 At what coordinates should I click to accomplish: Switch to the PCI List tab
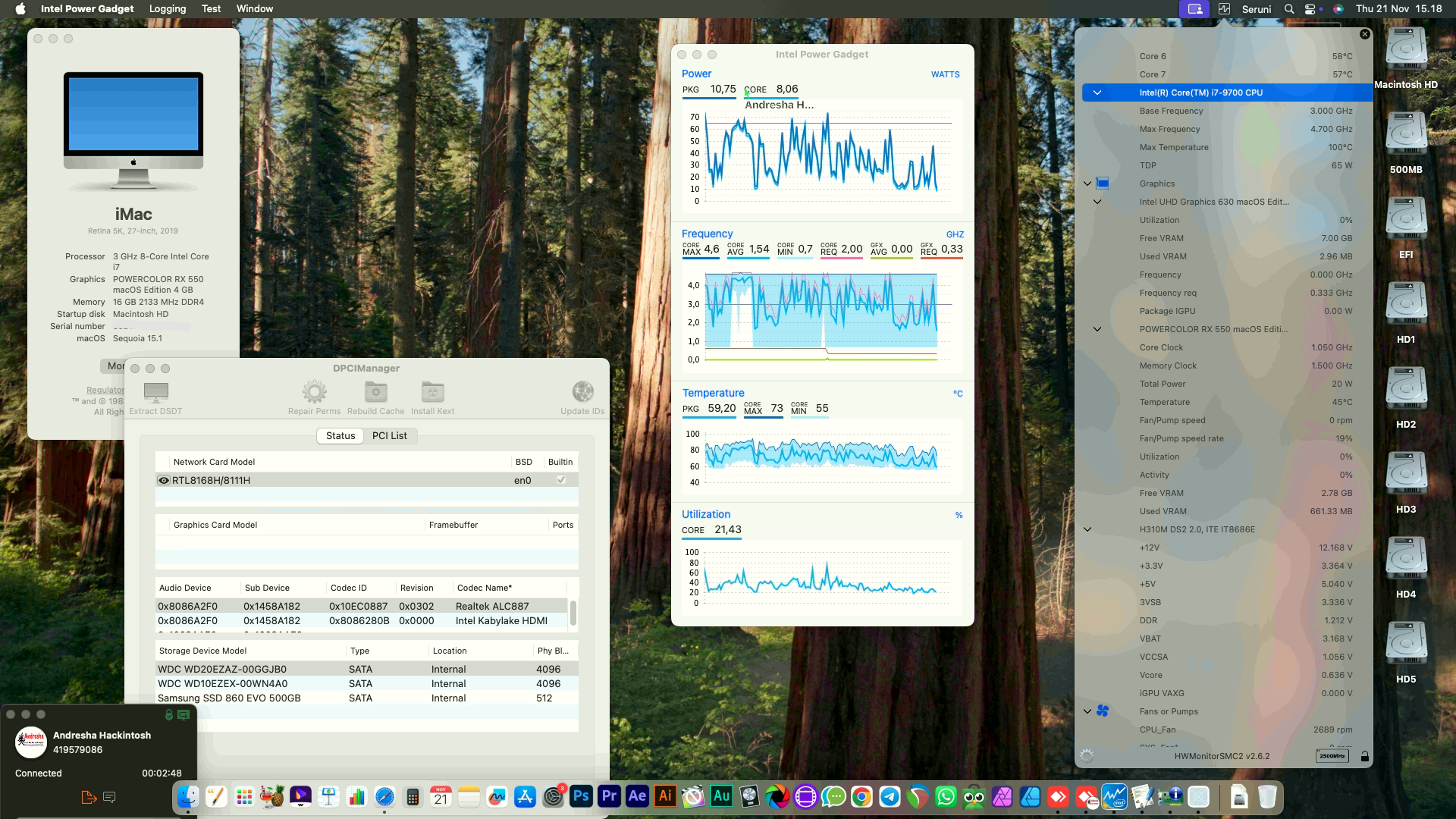click(x=389, y=435)
